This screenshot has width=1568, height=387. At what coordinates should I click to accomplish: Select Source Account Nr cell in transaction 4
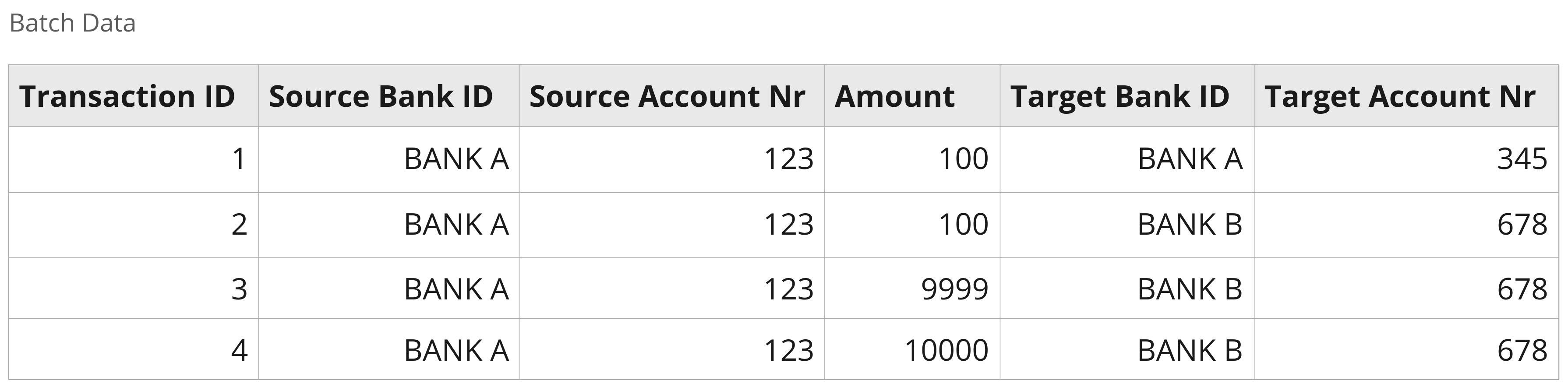(788, 351)
